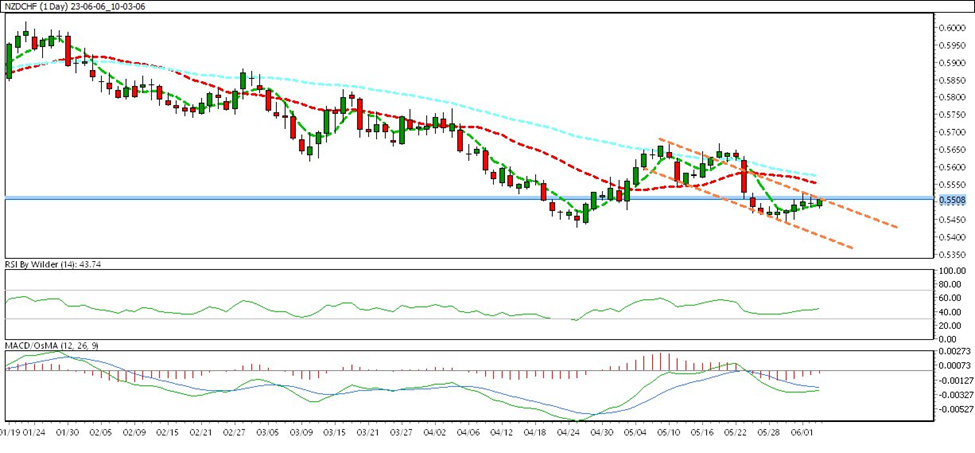Click the 02/09 date label
The width and height of the screenshot is (975, 453).
[x=134, y=430]
